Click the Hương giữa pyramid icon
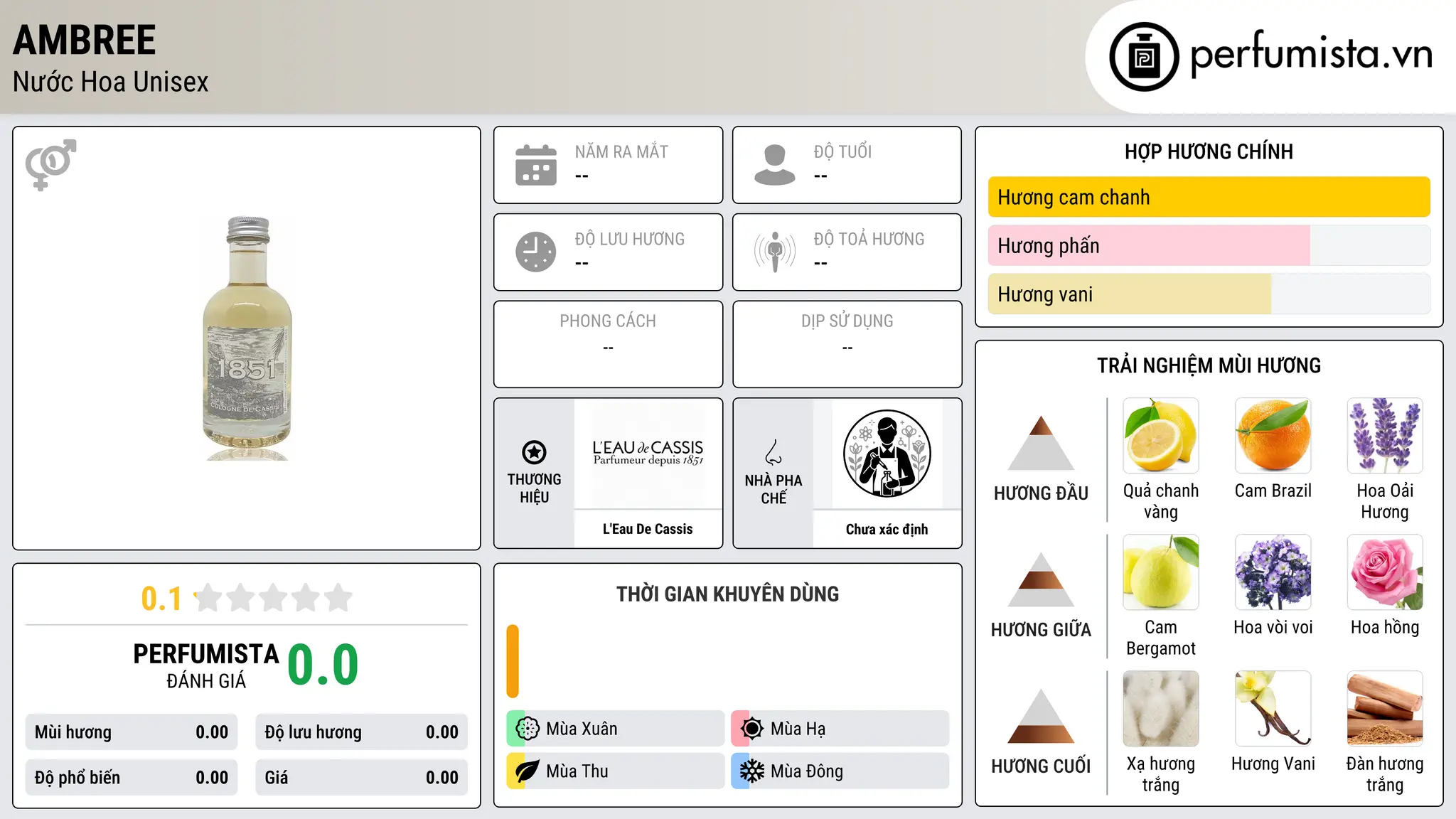This screenshot has width=1456, height=819. pos(1041,579)
